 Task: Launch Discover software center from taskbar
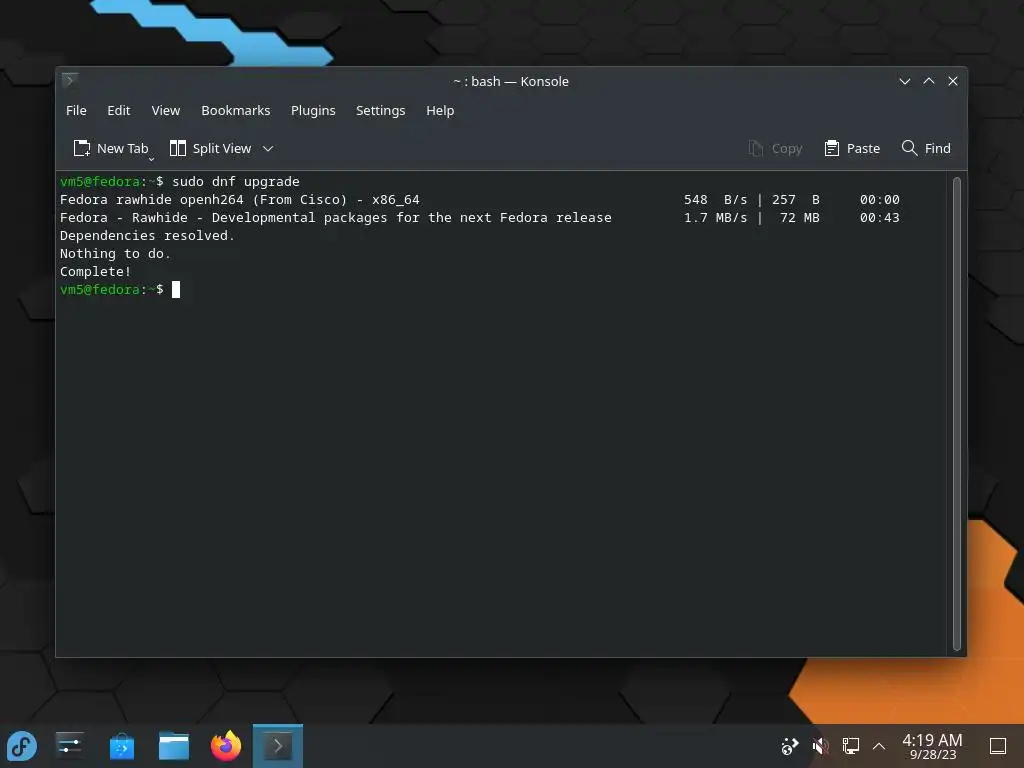(121, 746)
